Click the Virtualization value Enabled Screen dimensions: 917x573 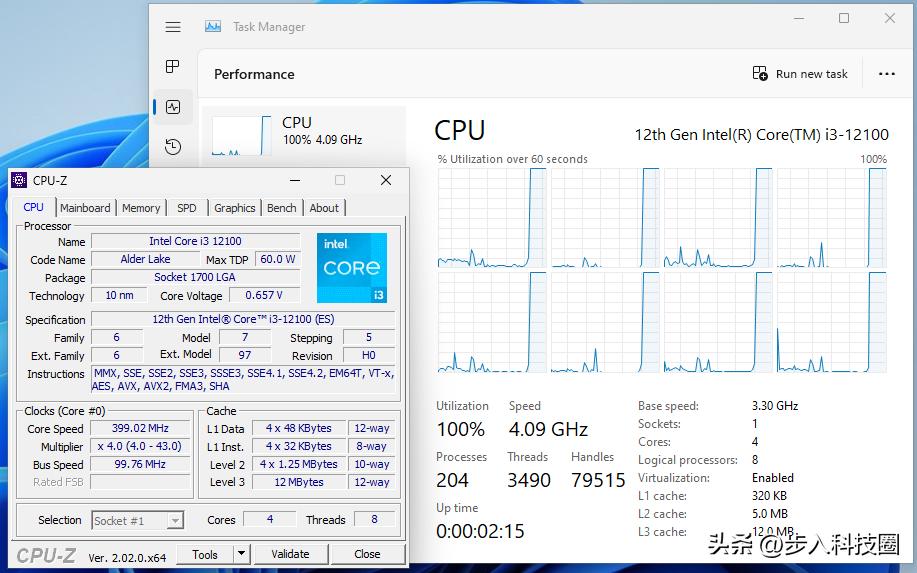pyautogui.click(x=773, y=478)
